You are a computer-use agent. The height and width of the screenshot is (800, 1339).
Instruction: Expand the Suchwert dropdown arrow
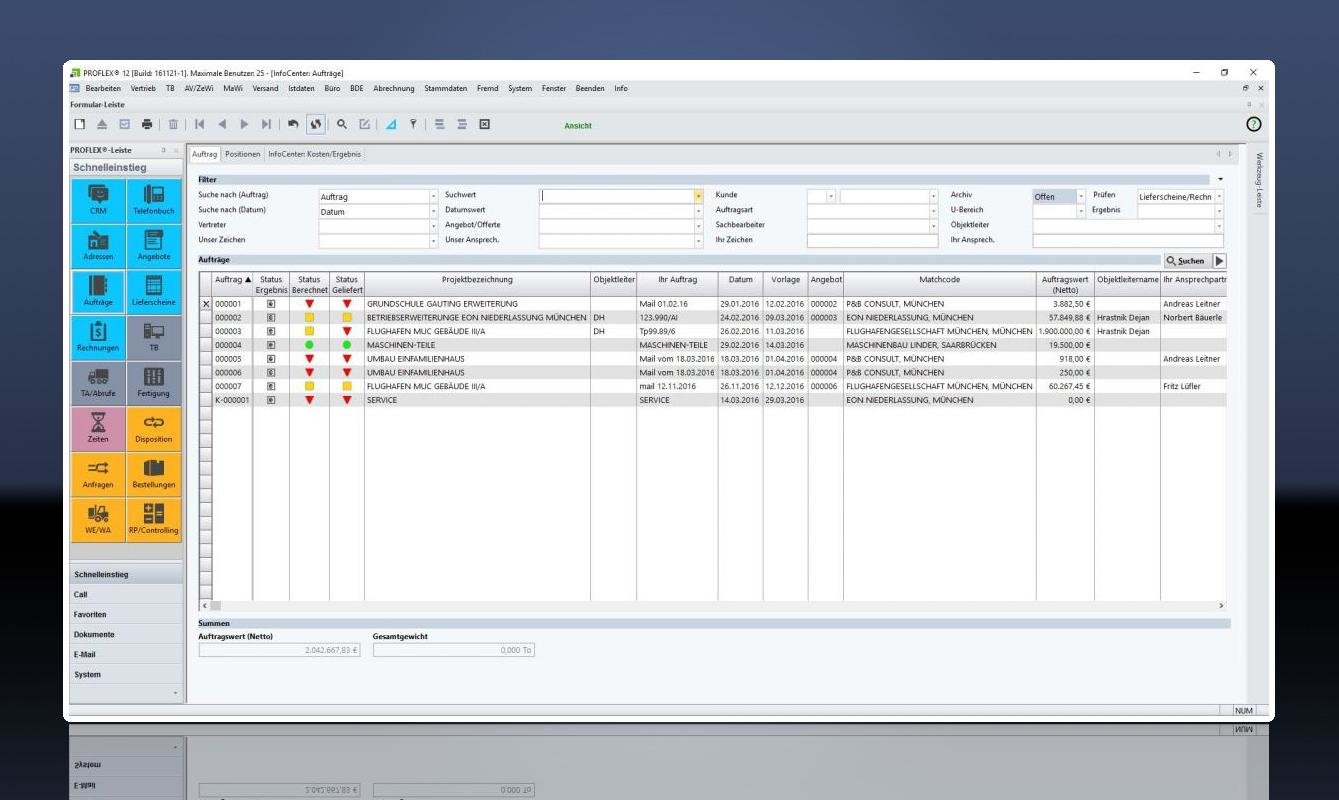pos(698,197)
